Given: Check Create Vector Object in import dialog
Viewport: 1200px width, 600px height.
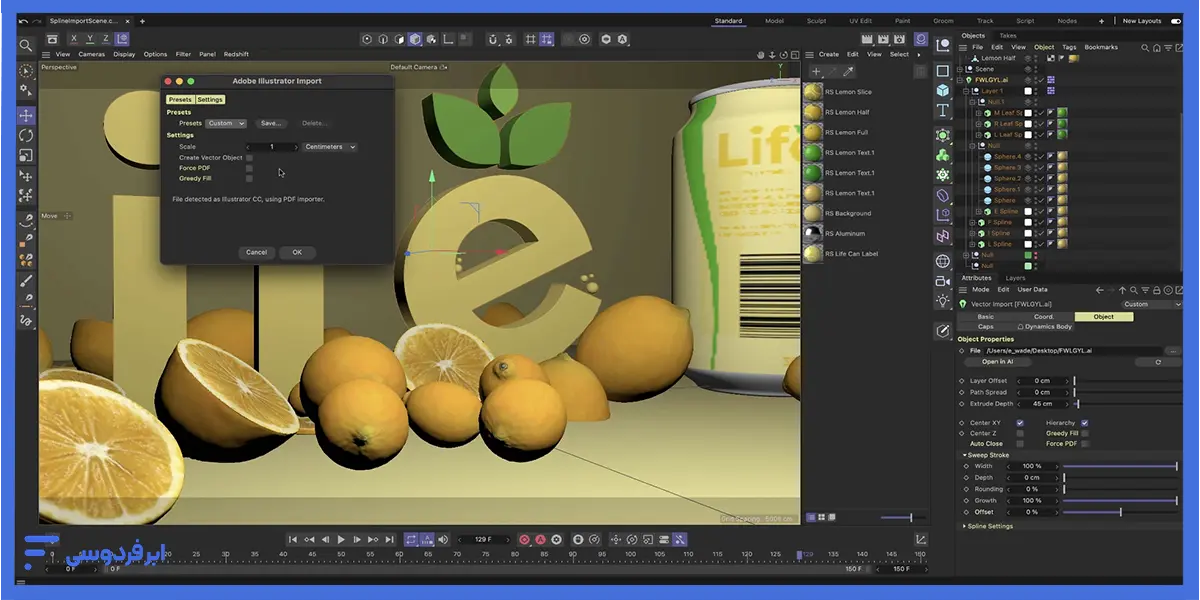Looking at the screenshot, I should 249,158.
